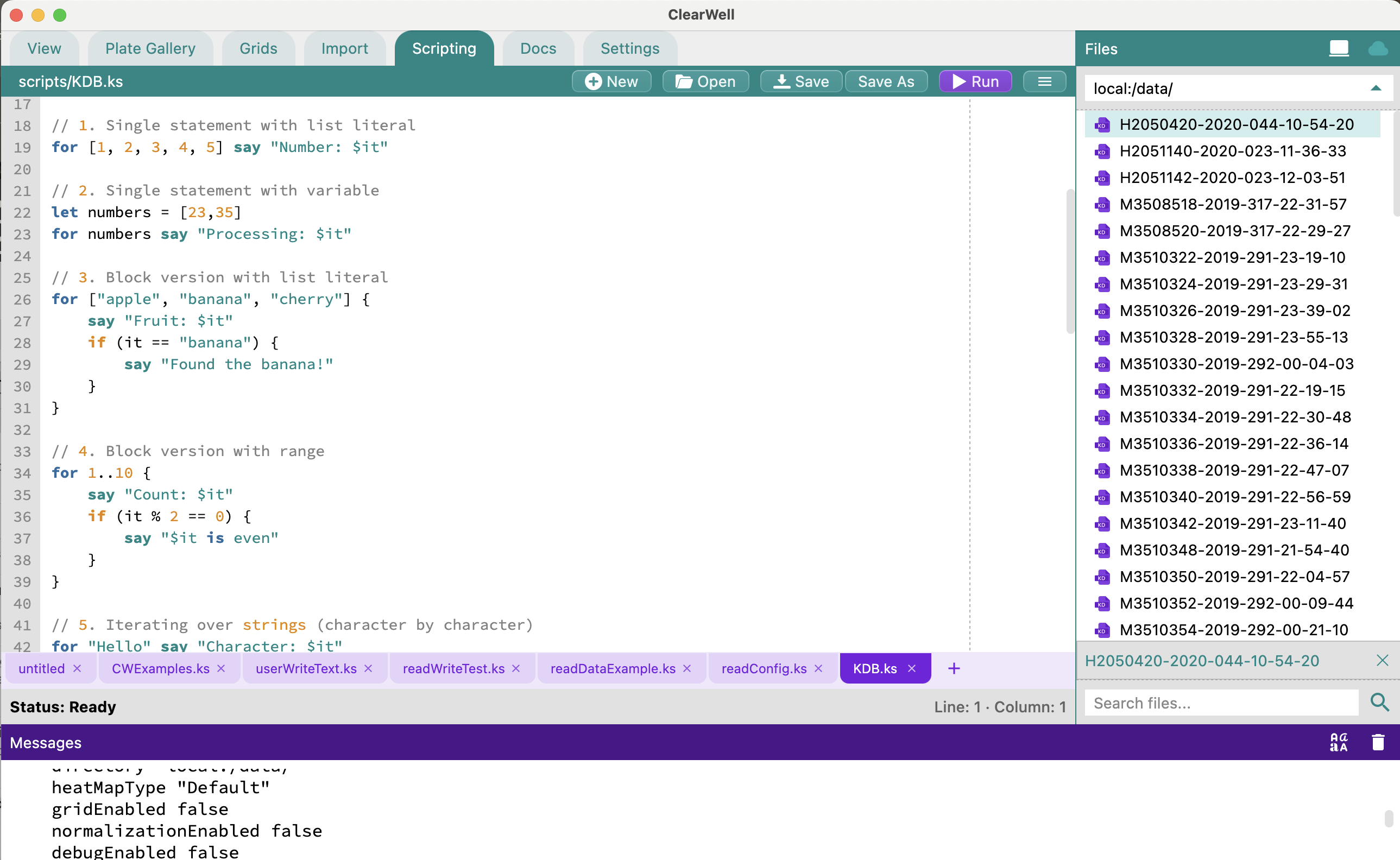Select file M3510322-2019-291-23-19-10

point(1232,258)
